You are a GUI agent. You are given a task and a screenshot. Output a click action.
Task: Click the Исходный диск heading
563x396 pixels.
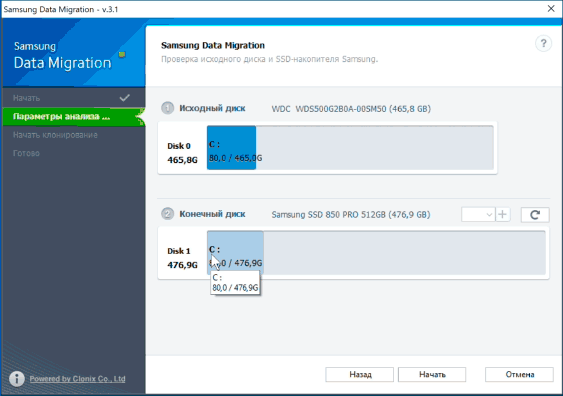pyautogui.click(x=212, y=108)
